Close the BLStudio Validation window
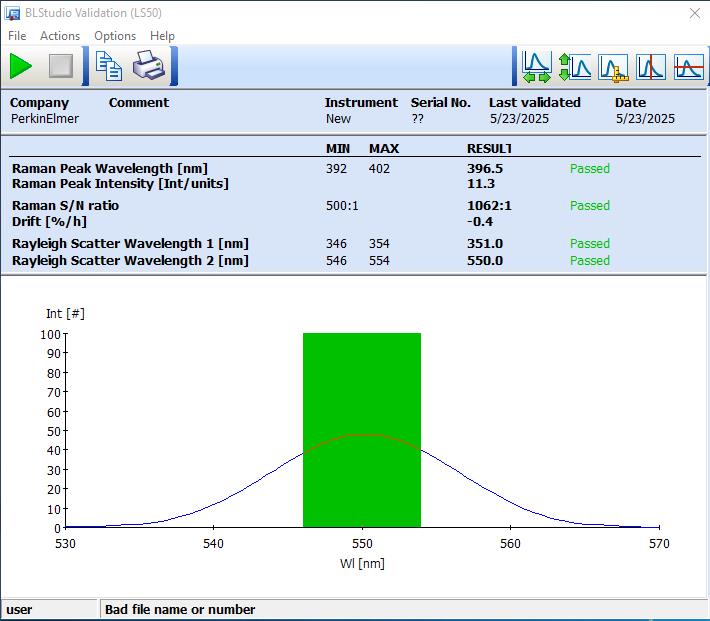710x621 pixels. point(694,13)
